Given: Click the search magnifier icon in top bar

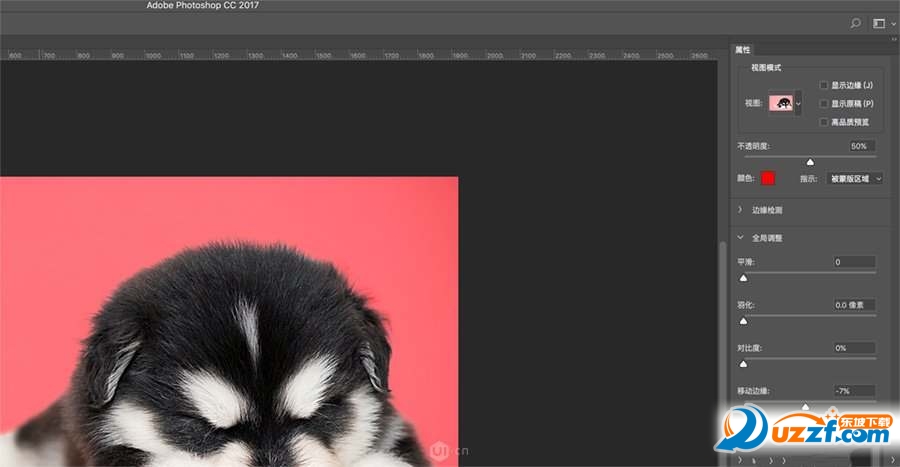Looking at the screenshot, I should 855,24.
